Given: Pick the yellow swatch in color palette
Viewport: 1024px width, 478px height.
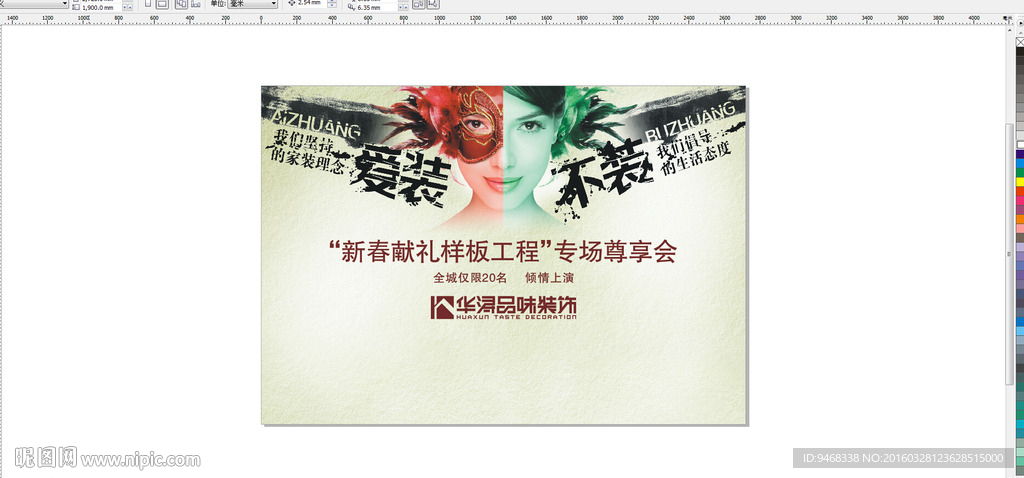Looking at the screenshot, I should pyautogui.click(x=1020, y=182).
